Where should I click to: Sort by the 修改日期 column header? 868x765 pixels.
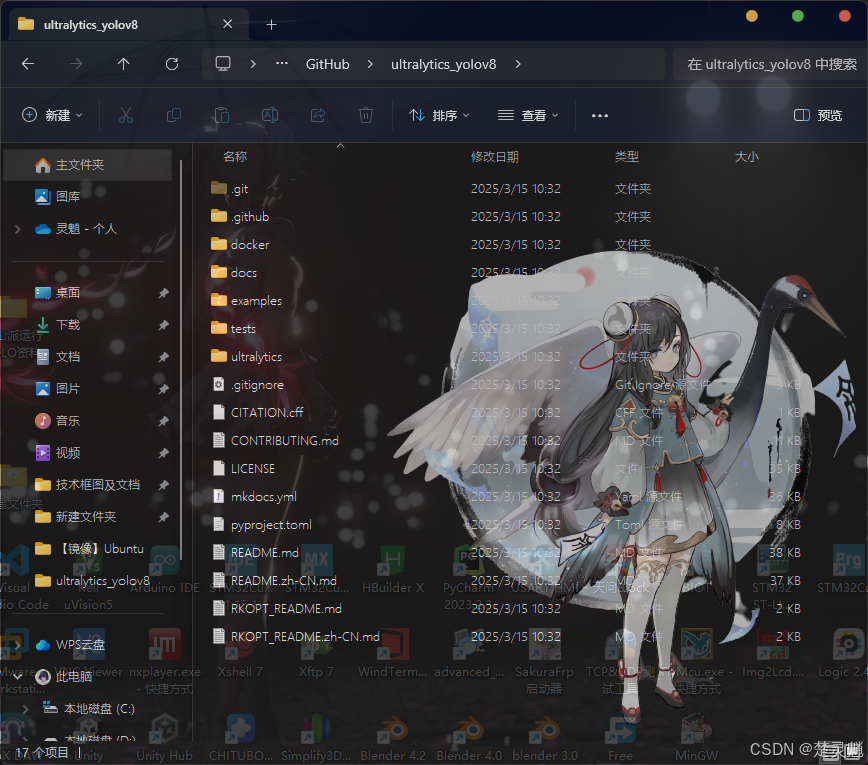coord(494,157)
